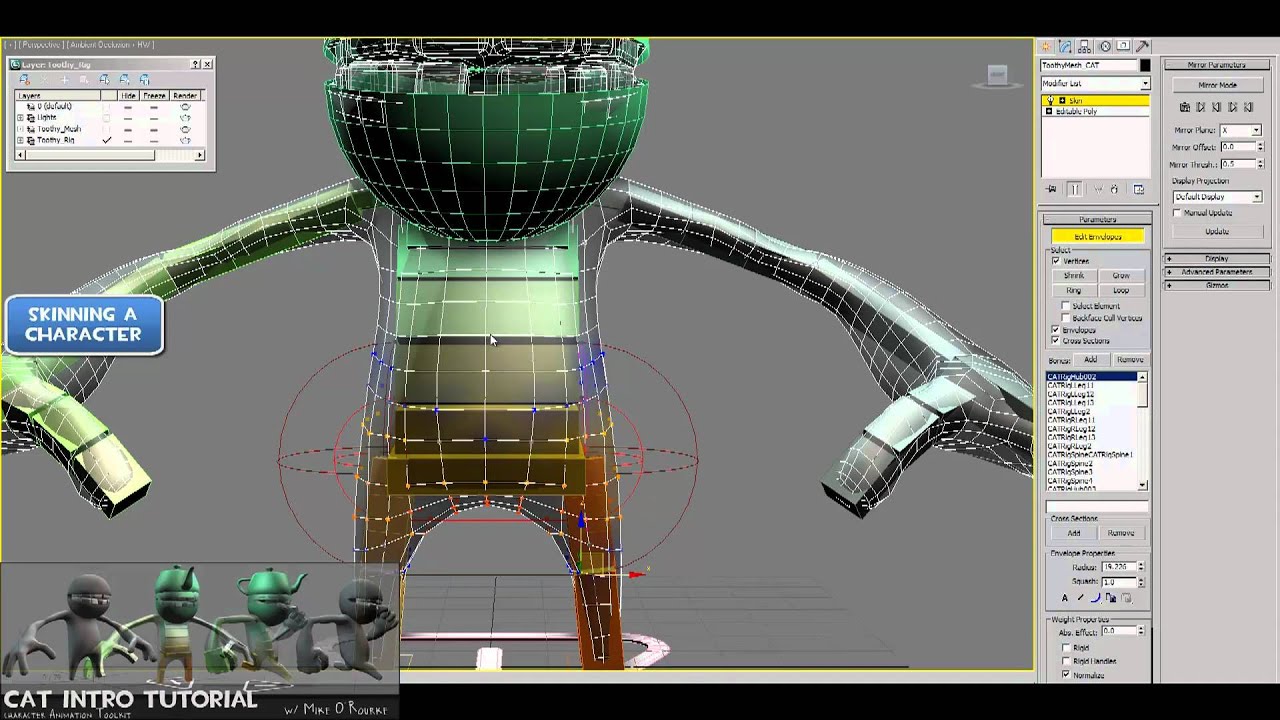Click the Layer dialog help question icon
The height and width of the screenshot is (720, 1280).
click(x=195, y=64)
